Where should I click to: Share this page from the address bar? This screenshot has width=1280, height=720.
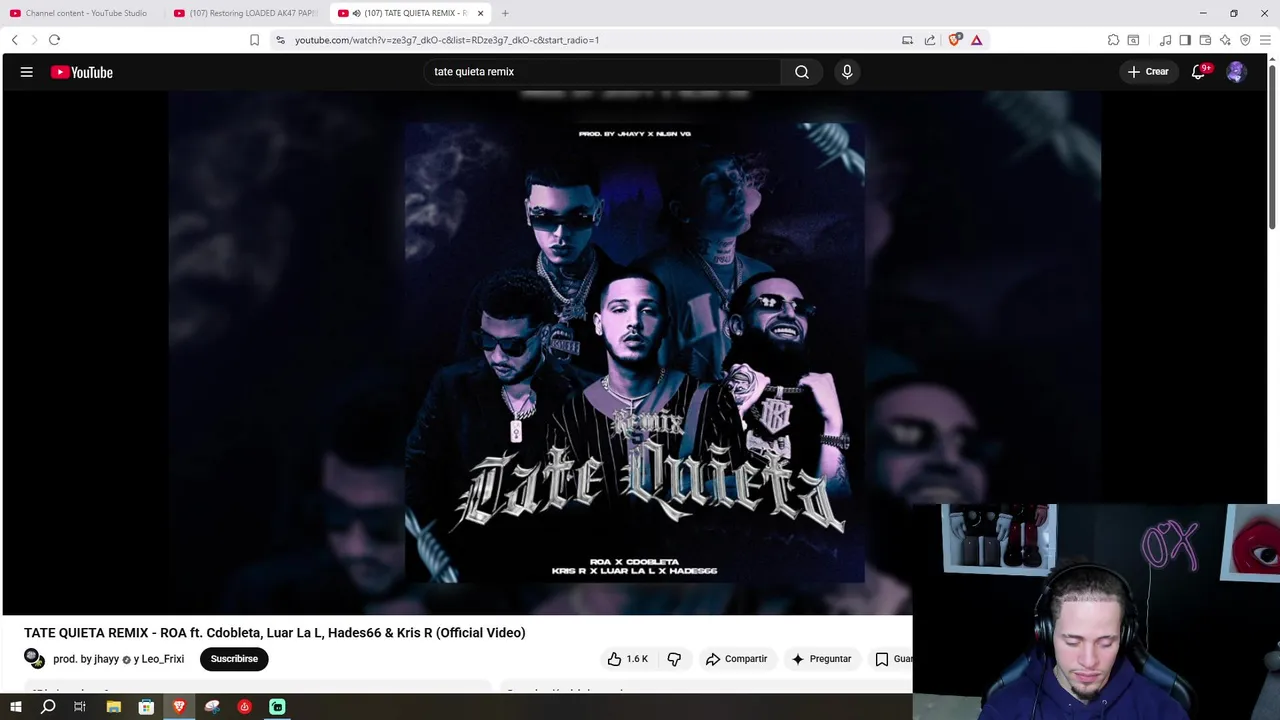(930, 40)
